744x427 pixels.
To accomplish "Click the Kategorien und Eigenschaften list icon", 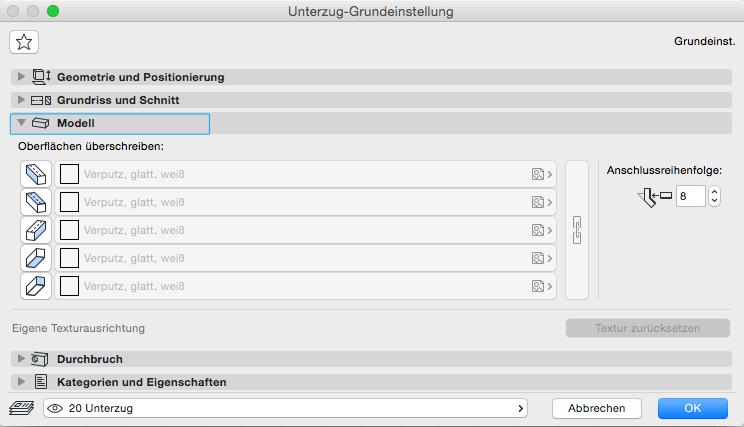I will [x=40, y=382].
